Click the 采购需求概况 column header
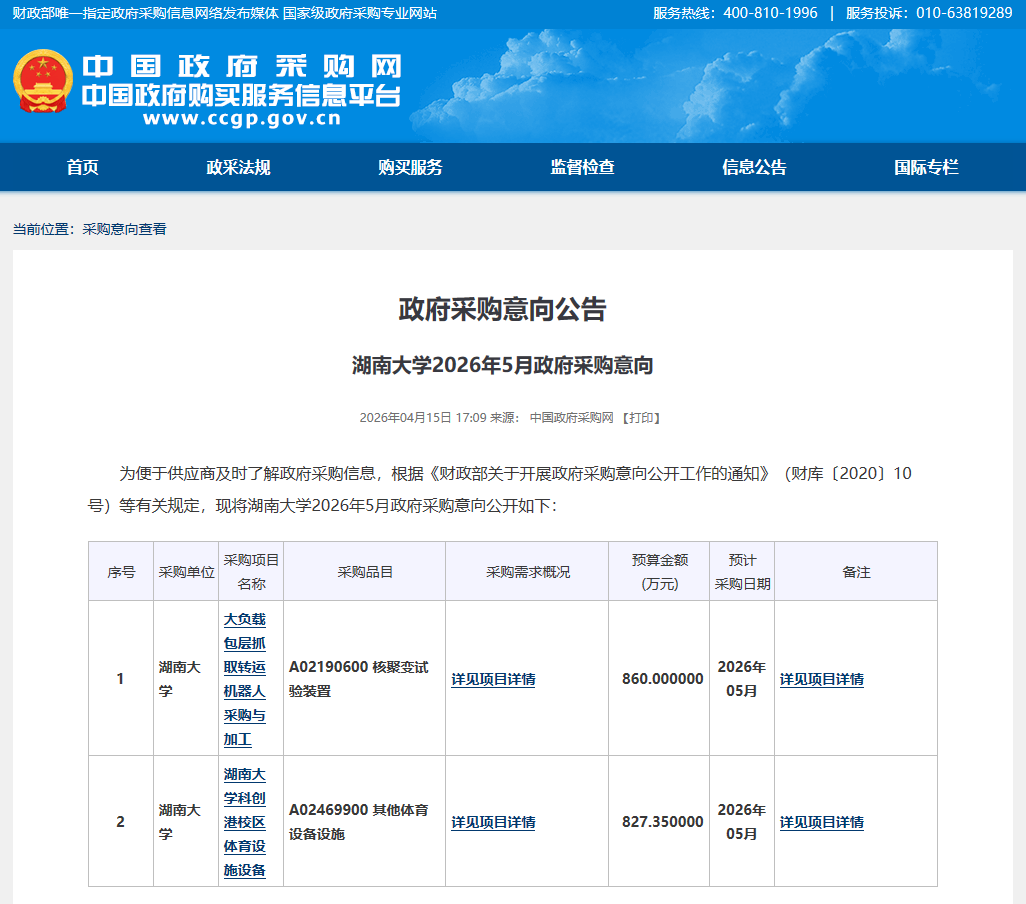This screenshot has width=1026, height=904. [x=528, y=572]
